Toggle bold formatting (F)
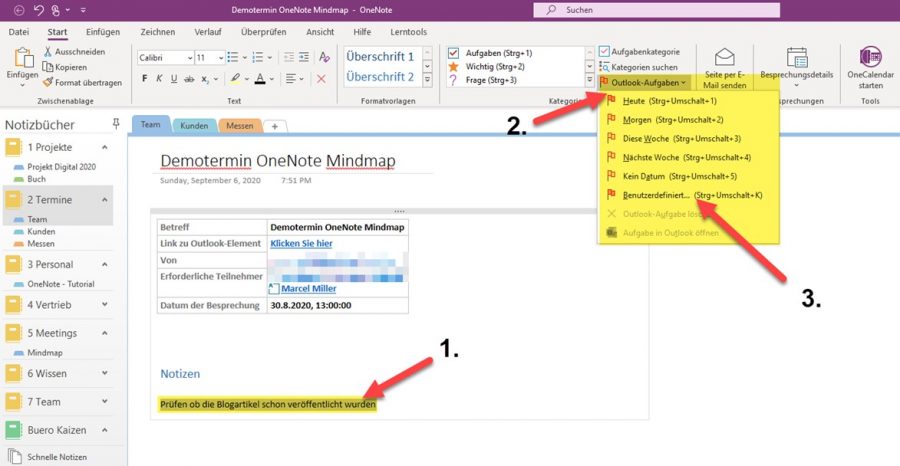This screenshot has width=900, height=466. pyautogui.click(x=145, y=79)
